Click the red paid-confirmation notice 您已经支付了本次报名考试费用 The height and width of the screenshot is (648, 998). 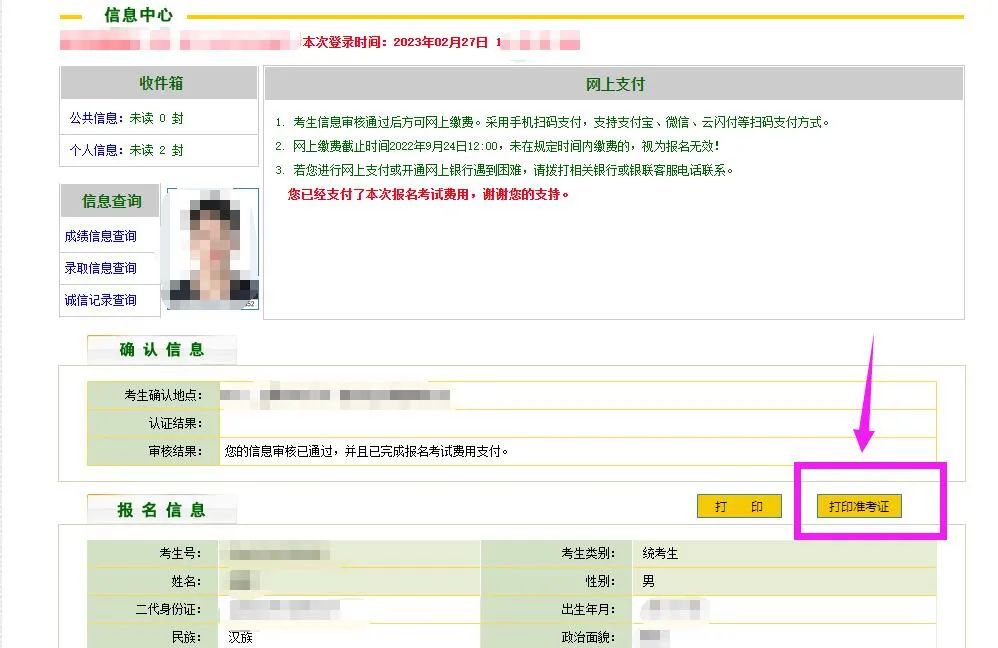[x=428, y=194]
